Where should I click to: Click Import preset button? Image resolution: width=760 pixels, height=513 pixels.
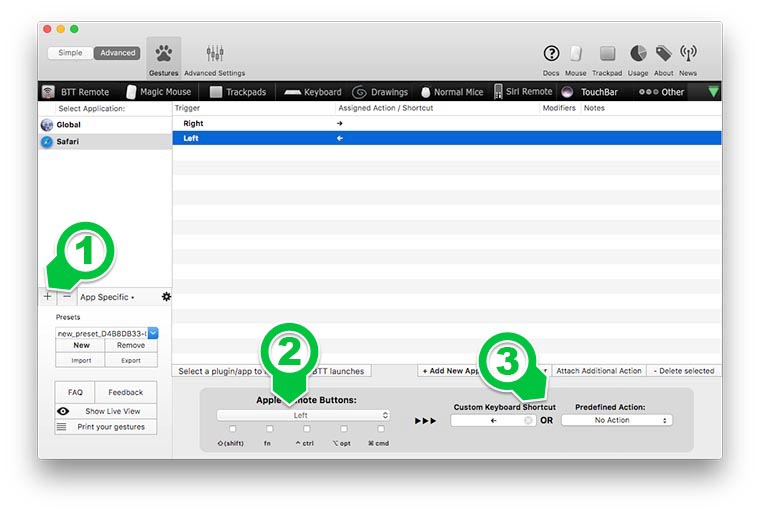tap(81, 360)
